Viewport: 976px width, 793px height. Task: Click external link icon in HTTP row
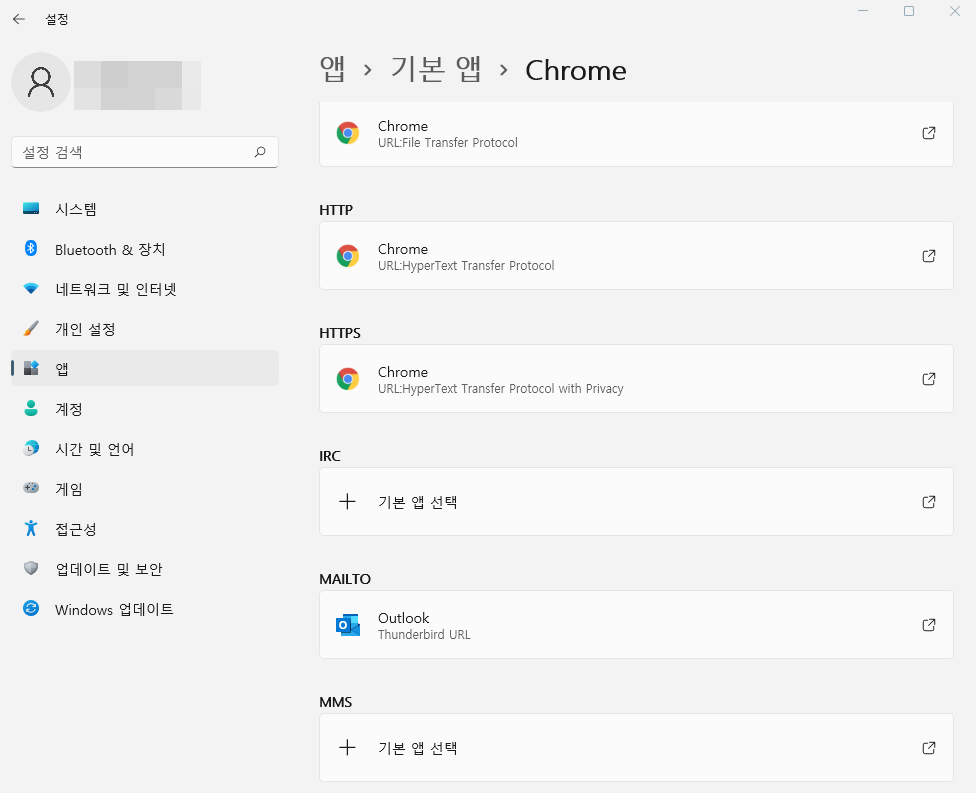click(929, 256)
